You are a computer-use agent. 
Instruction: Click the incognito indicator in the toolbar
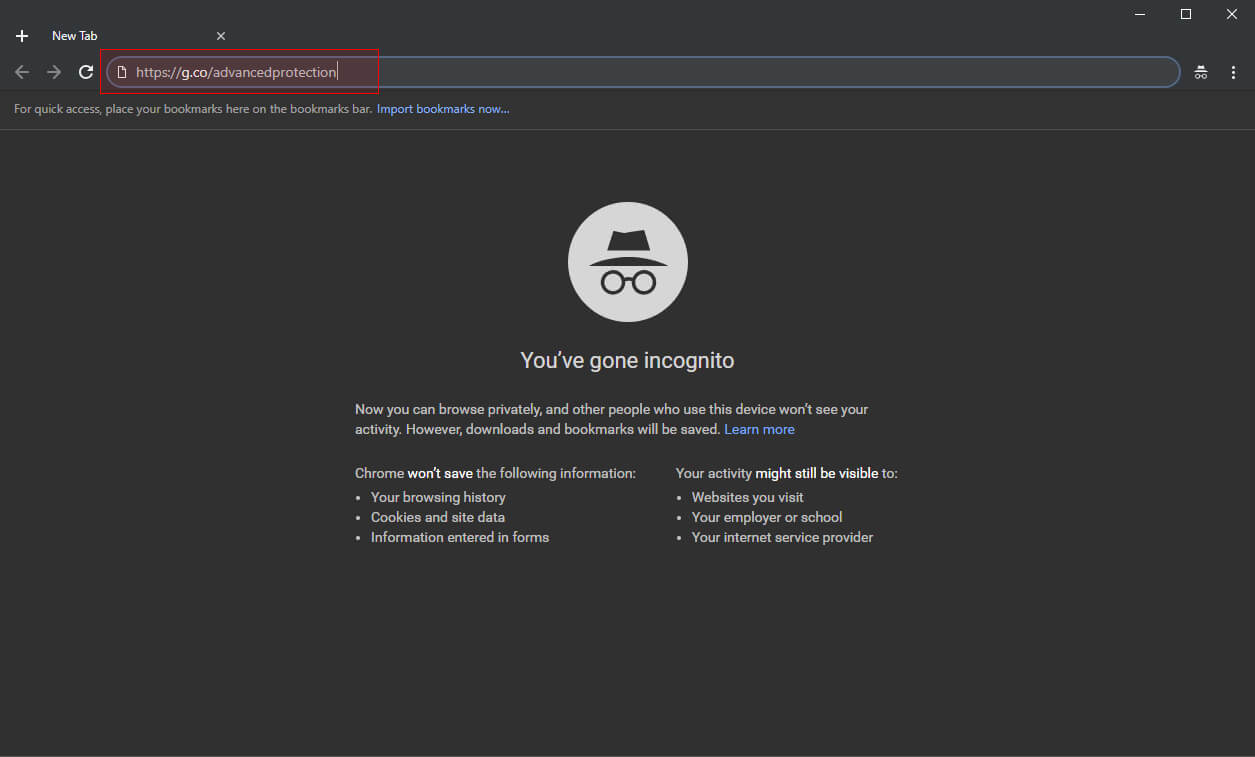pos(1201,72)
